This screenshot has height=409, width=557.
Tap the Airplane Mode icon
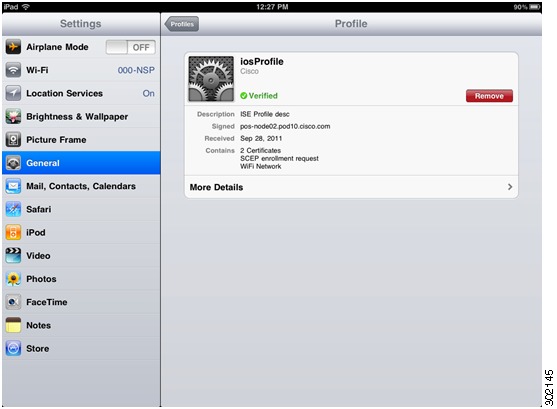click(13, 47)
